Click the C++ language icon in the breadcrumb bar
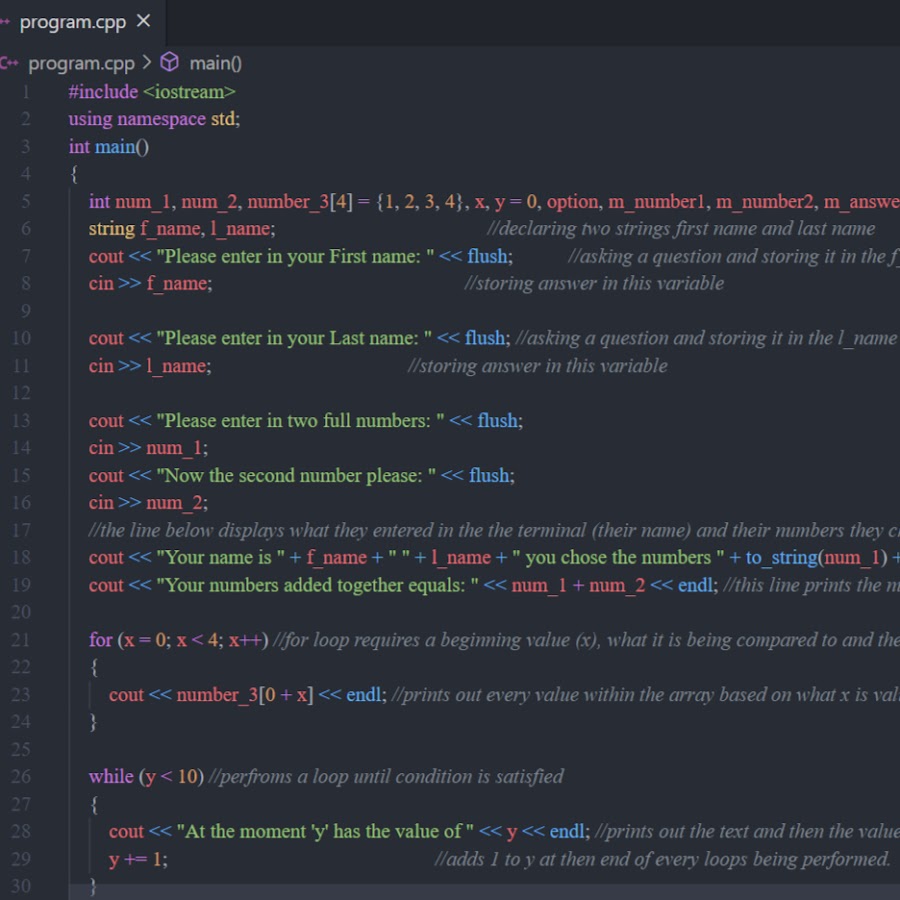 (x=8, y=62)
